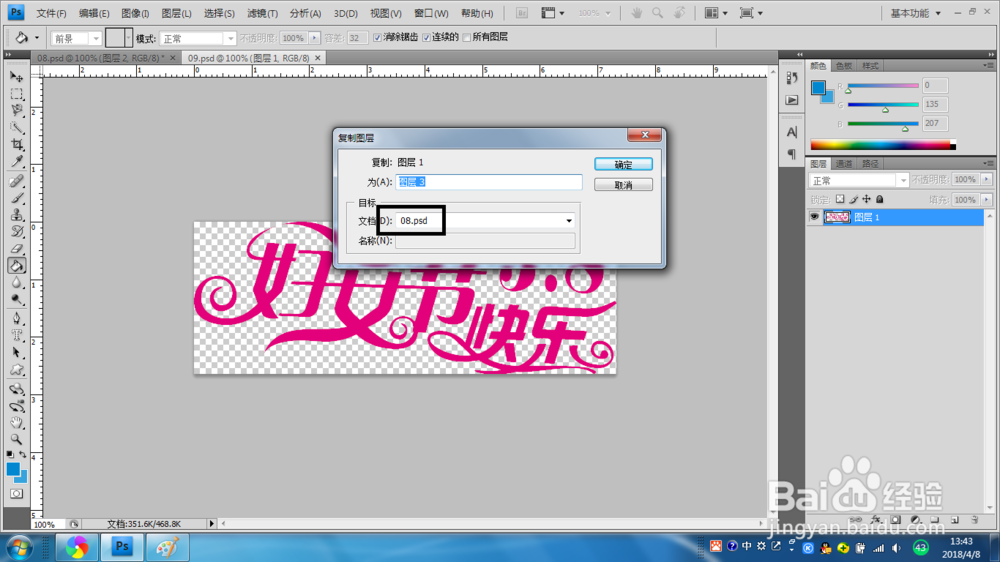Toggle Quick Mask mode icon
Screen dimensions: 1000x562
pyautogui.click(x=17, y=494)
